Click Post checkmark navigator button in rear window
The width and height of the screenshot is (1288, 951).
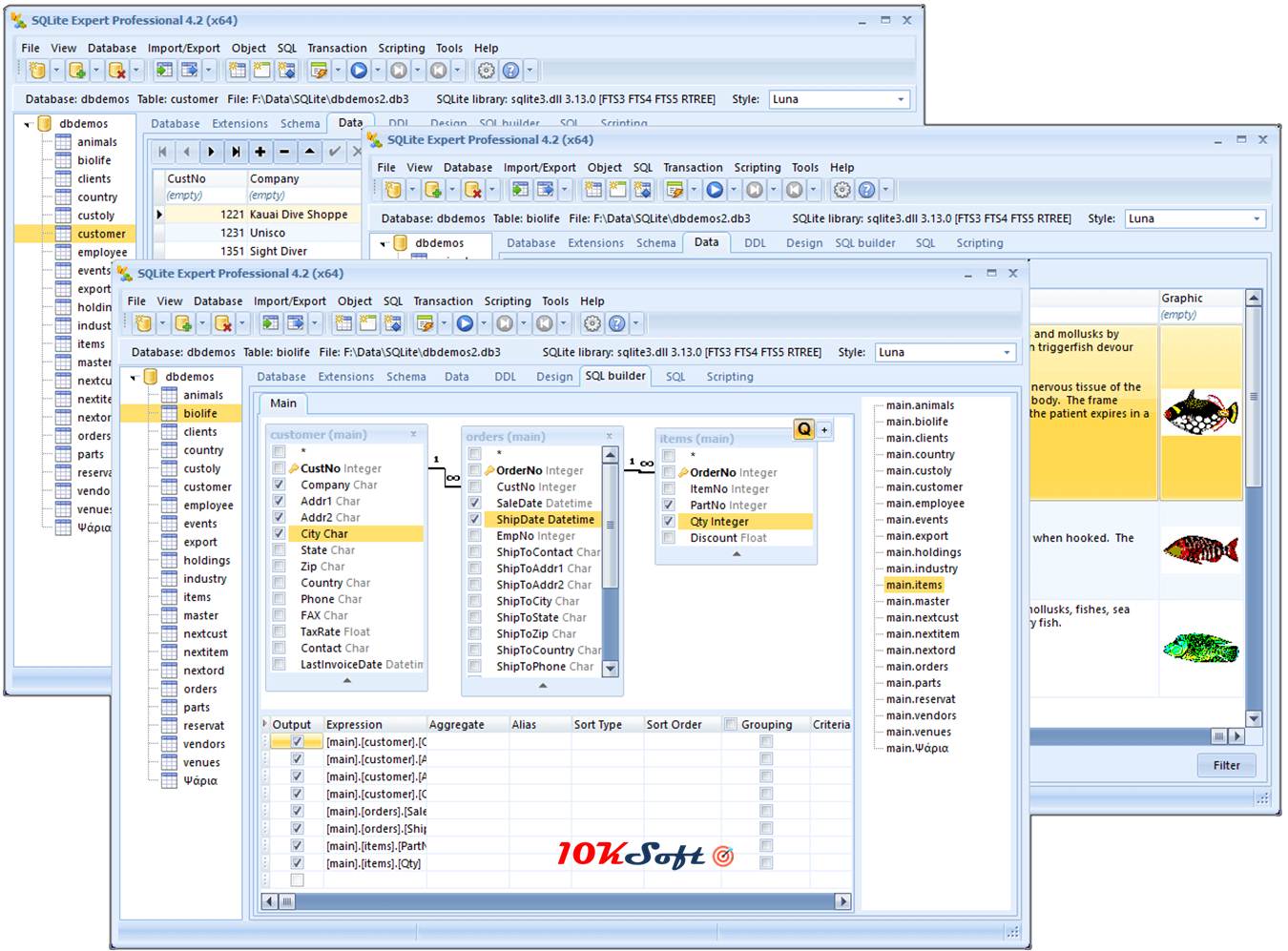(x=334, y=151)
